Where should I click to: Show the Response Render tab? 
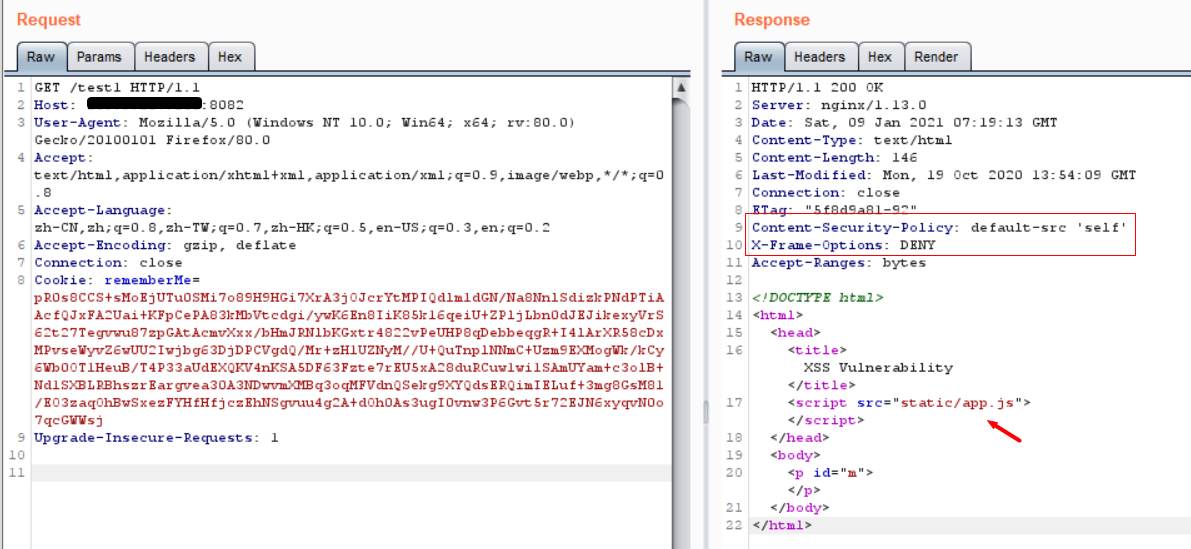click(935, 57)
